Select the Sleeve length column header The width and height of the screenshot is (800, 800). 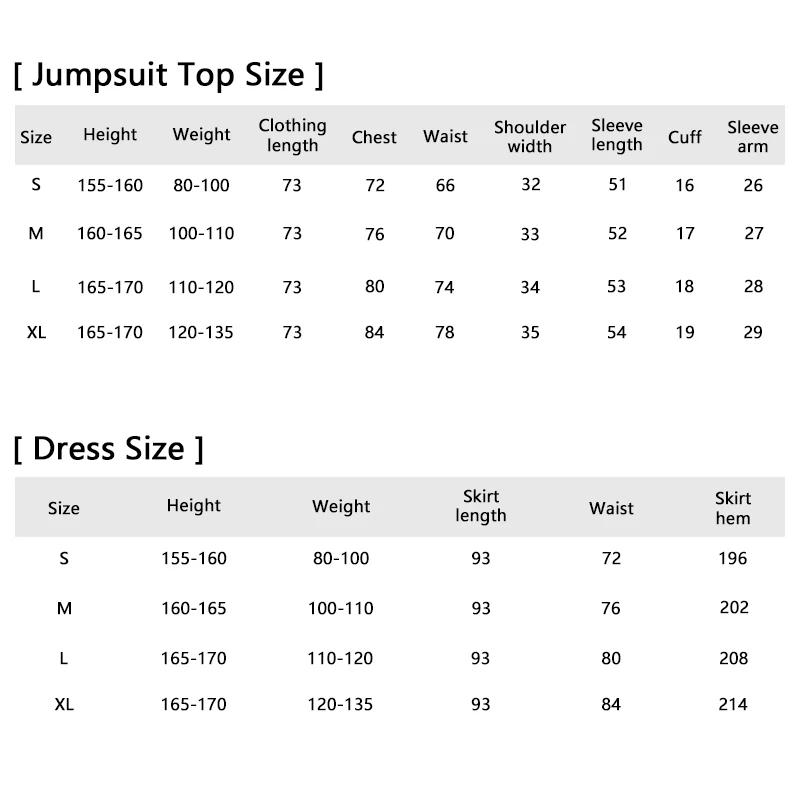(x=617, y=136)
